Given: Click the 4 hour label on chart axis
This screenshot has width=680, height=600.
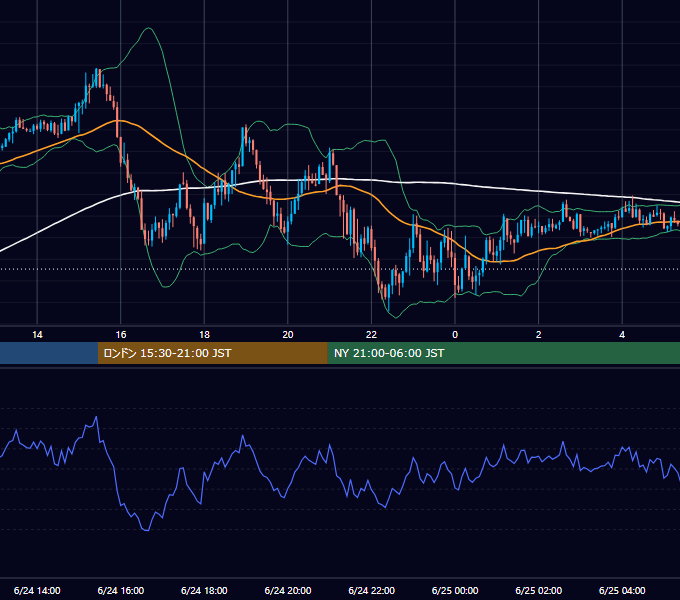Looking at the screenshot, I should [x=622, y=335].
